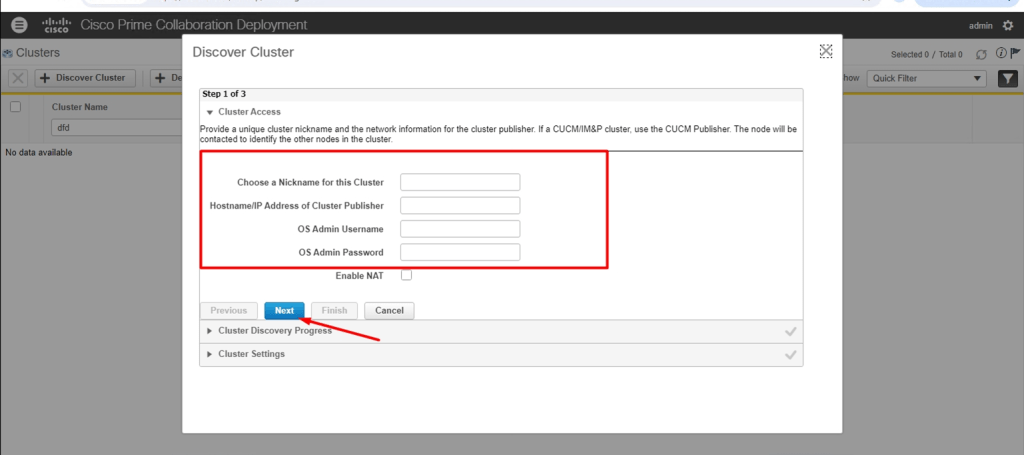Tick the select-all clusters checkbox
Screen dimensions: 1024x455
[x=15, y=107]
